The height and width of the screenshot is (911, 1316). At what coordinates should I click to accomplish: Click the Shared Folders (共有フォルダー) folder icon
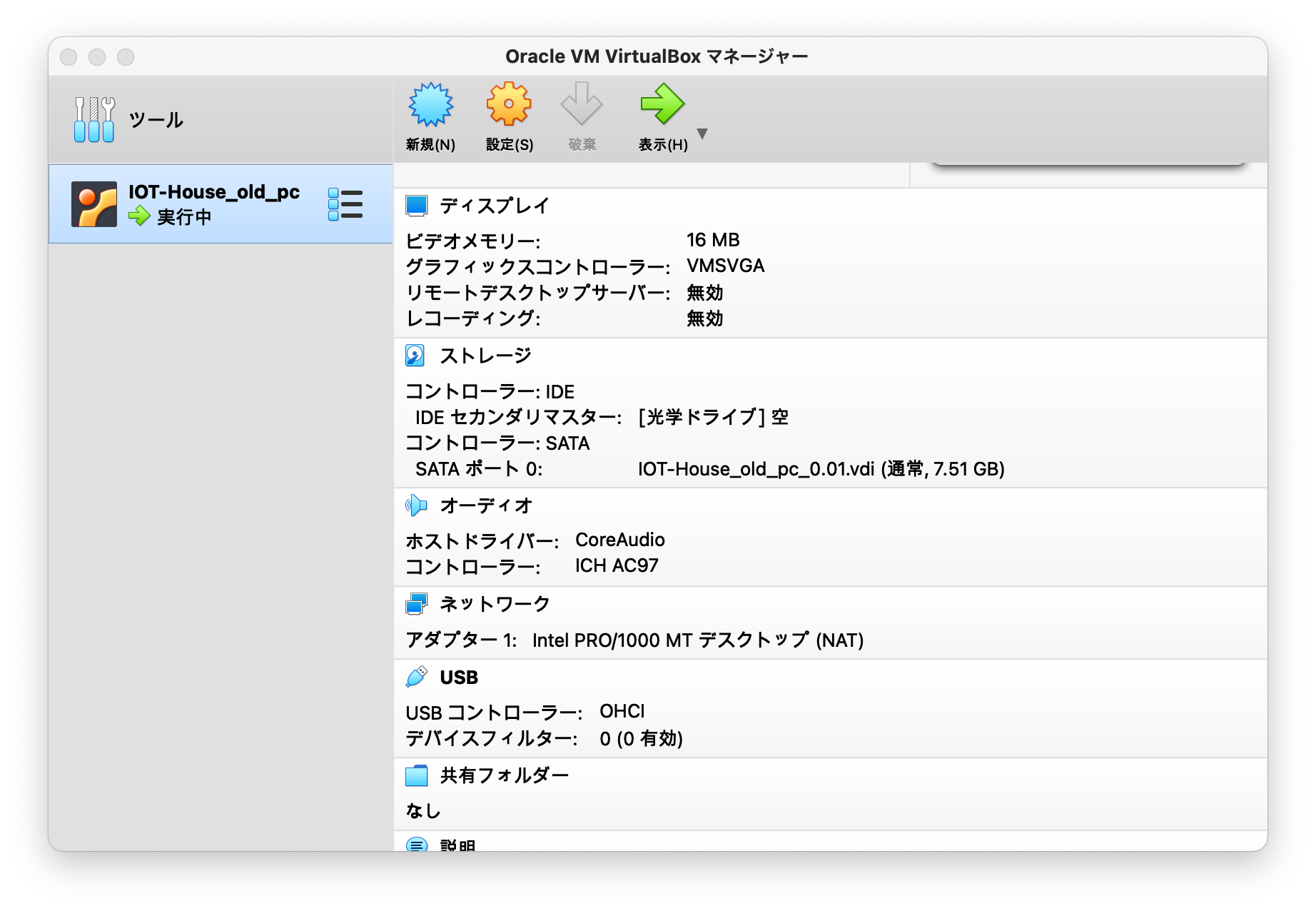pos(417,775)
